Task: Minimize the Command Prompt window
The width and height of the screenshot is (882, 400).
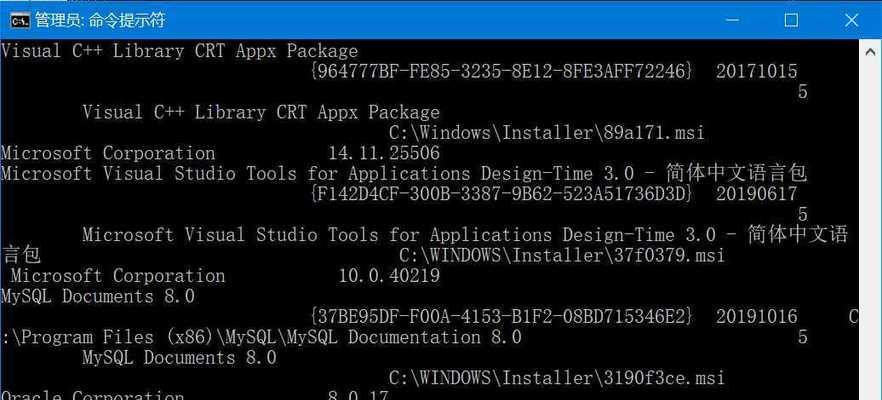Action: [x=732, y=21]
